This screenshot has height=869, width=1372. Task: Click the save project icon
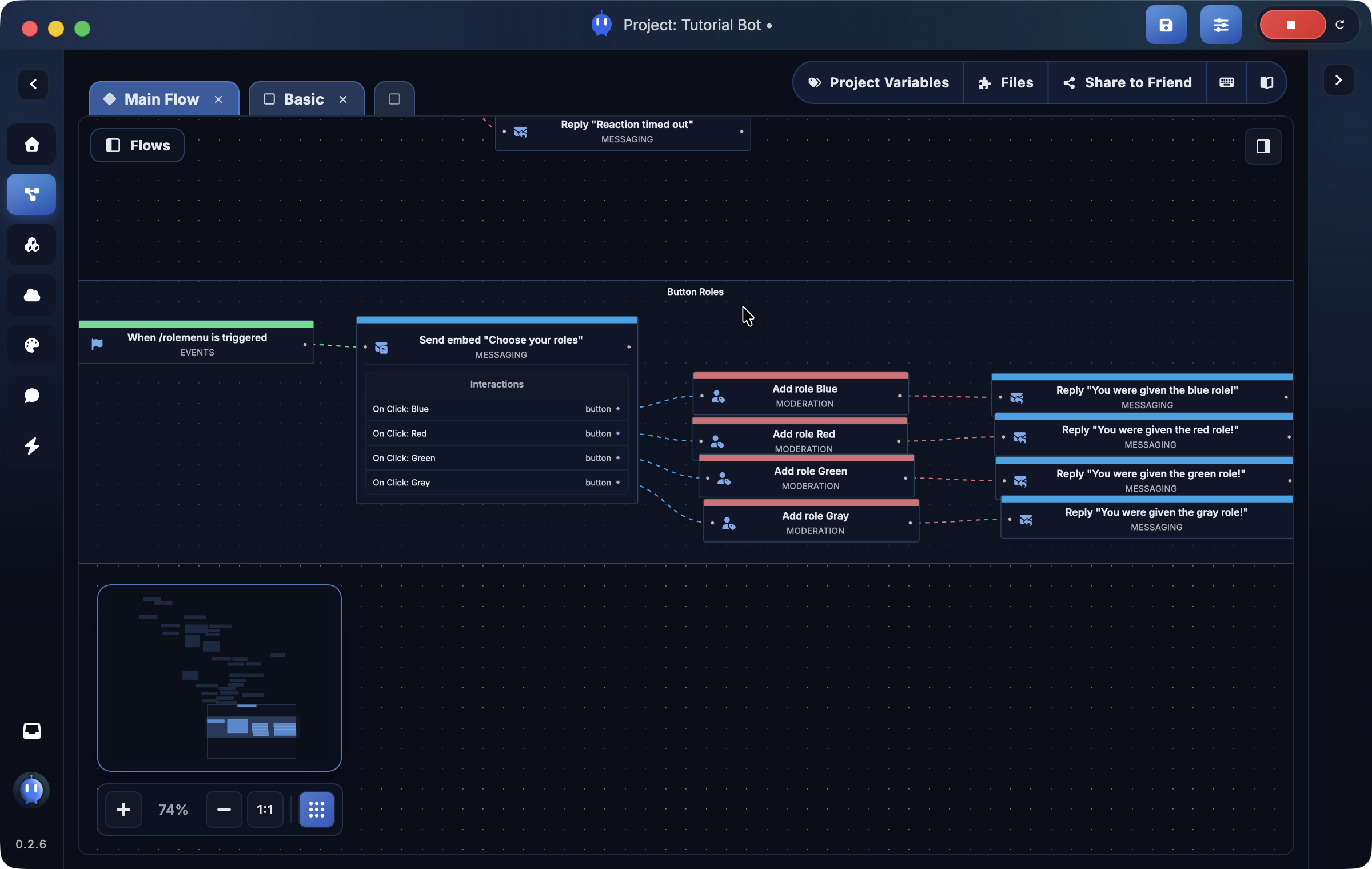pos(1166,25)
